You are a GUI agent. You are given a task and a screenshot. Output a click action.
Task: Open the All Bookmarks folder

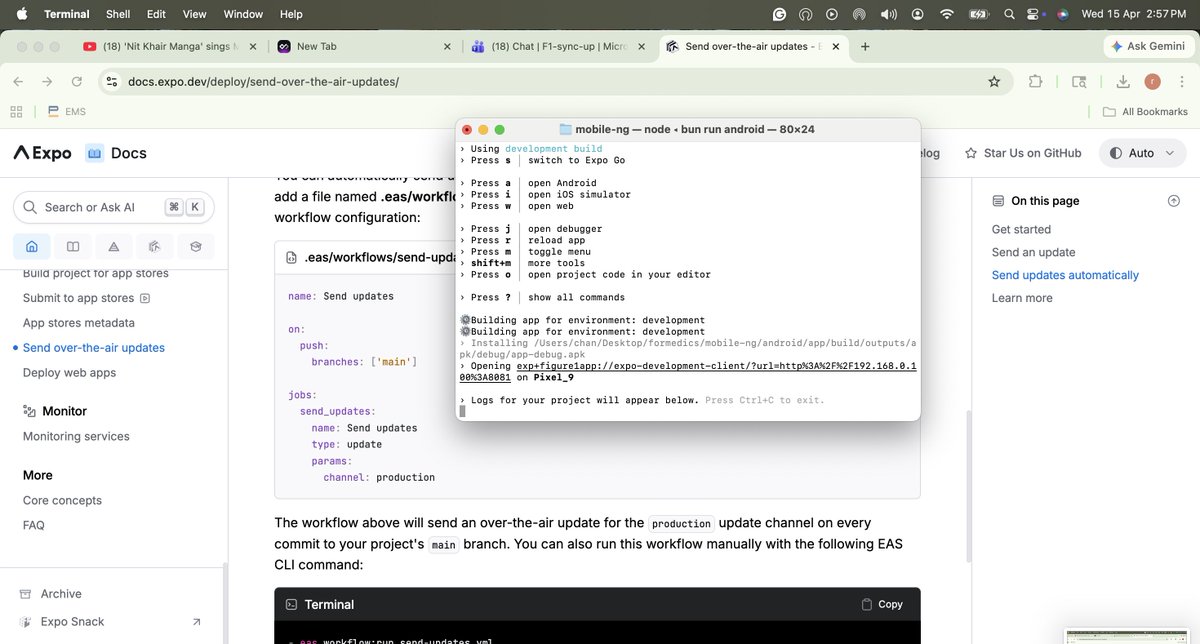1145,112
